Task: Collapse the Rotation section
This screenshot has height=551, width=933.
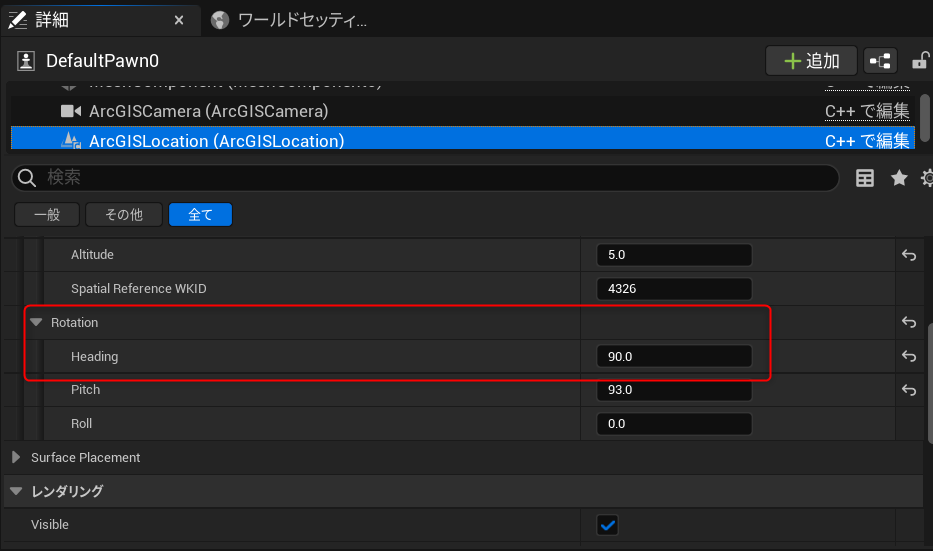Action: [36, 323]
